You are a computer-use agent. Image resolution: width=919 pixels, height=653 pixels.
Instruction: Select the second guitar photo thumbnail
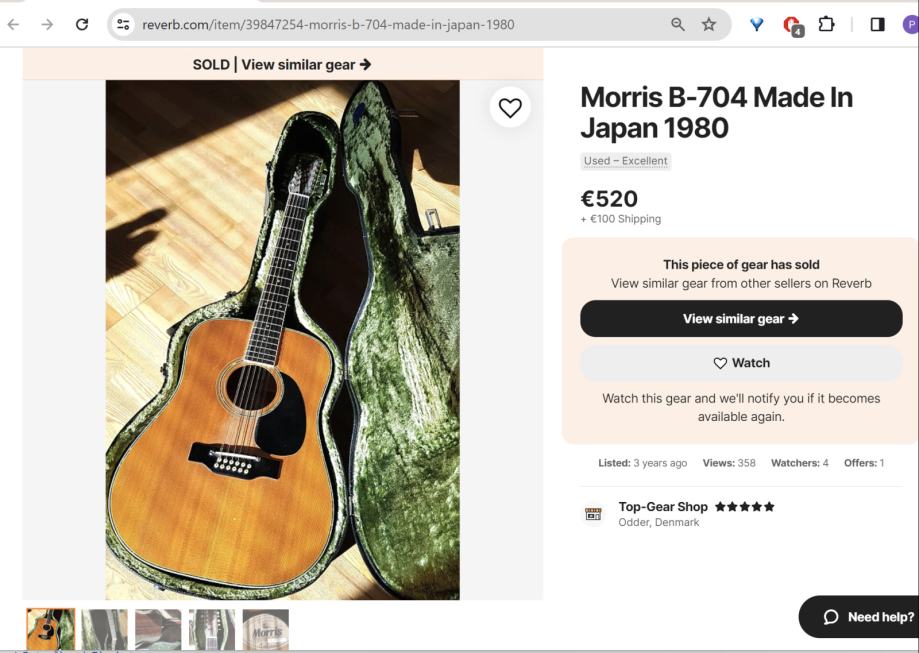click(x=104, y=630)
